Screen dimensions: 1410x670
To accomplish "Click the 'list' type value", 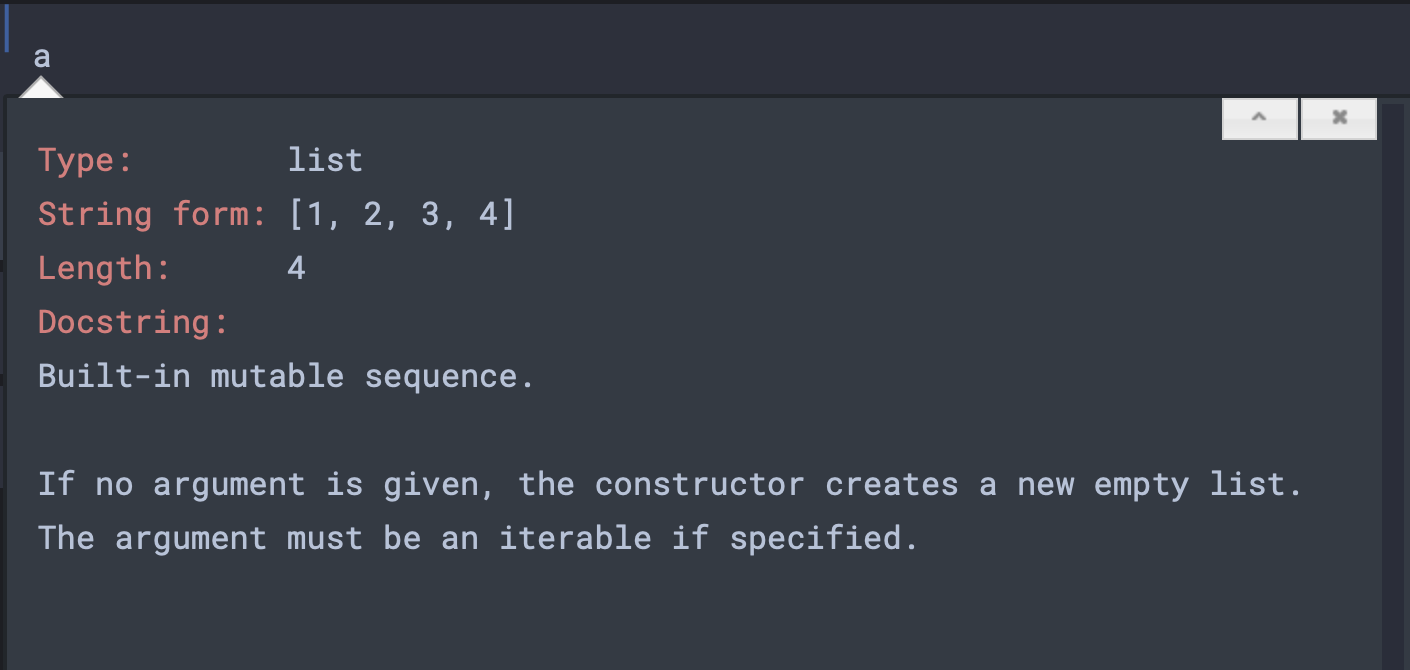I will point(325,160).
